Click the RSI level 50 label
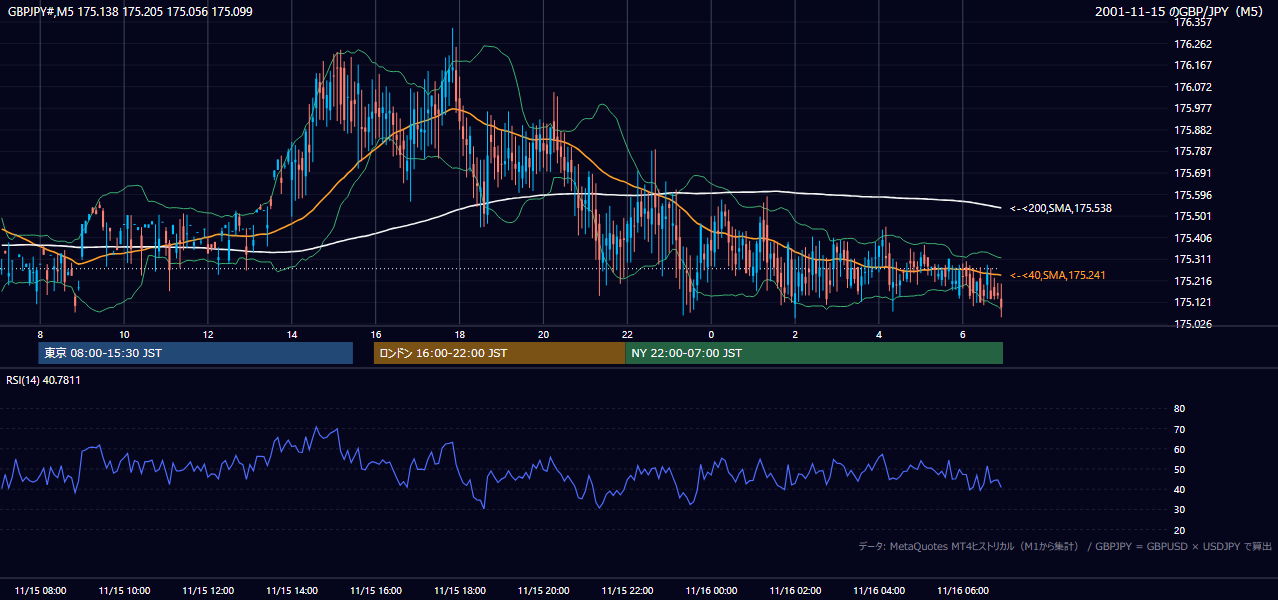 (1179, 469)
